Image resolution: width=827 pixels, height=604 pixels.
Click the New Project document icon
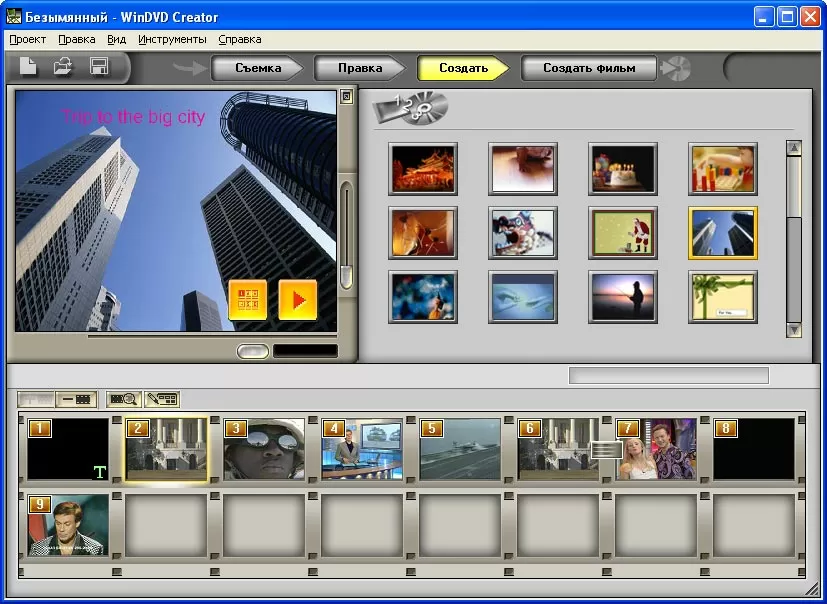[30, 68]
